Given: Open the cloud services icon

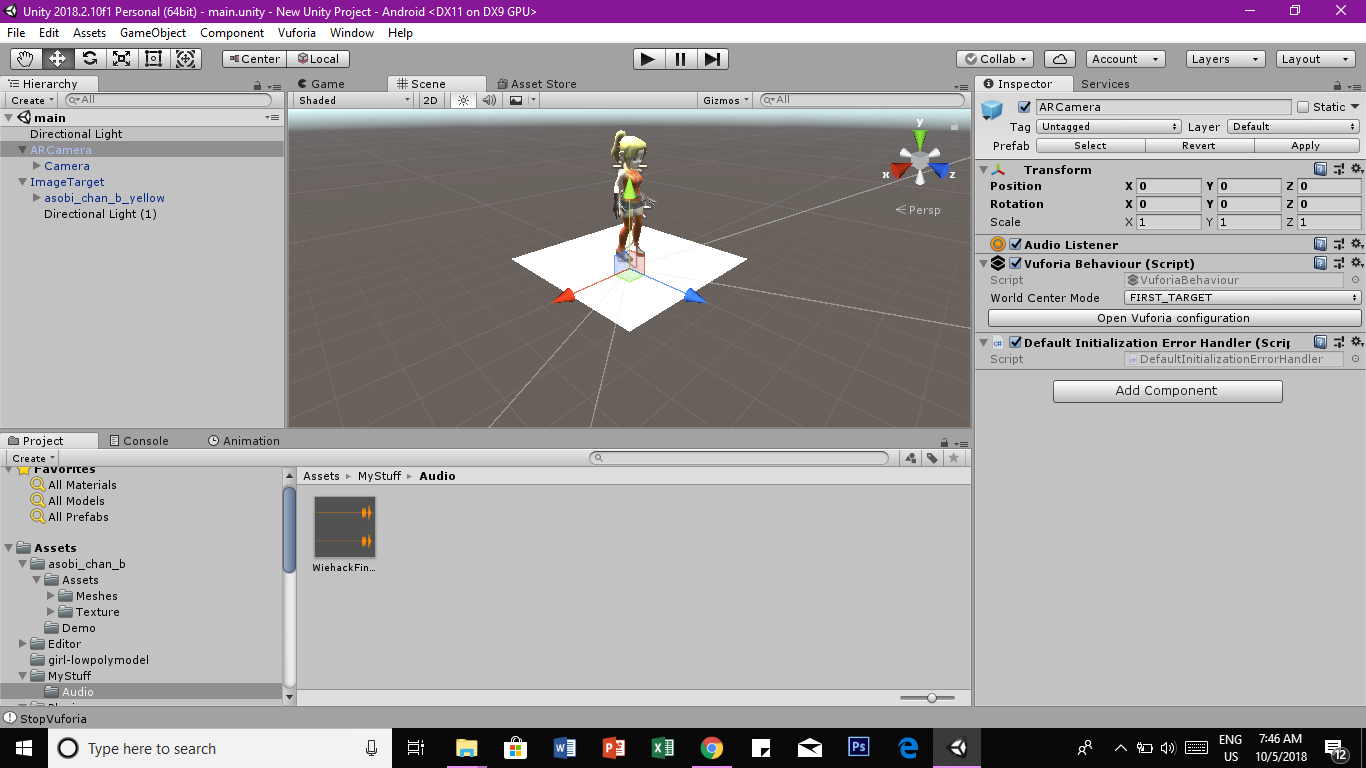Looking at the screenshot, I should pyautogui.click(x=1059, y=59).
